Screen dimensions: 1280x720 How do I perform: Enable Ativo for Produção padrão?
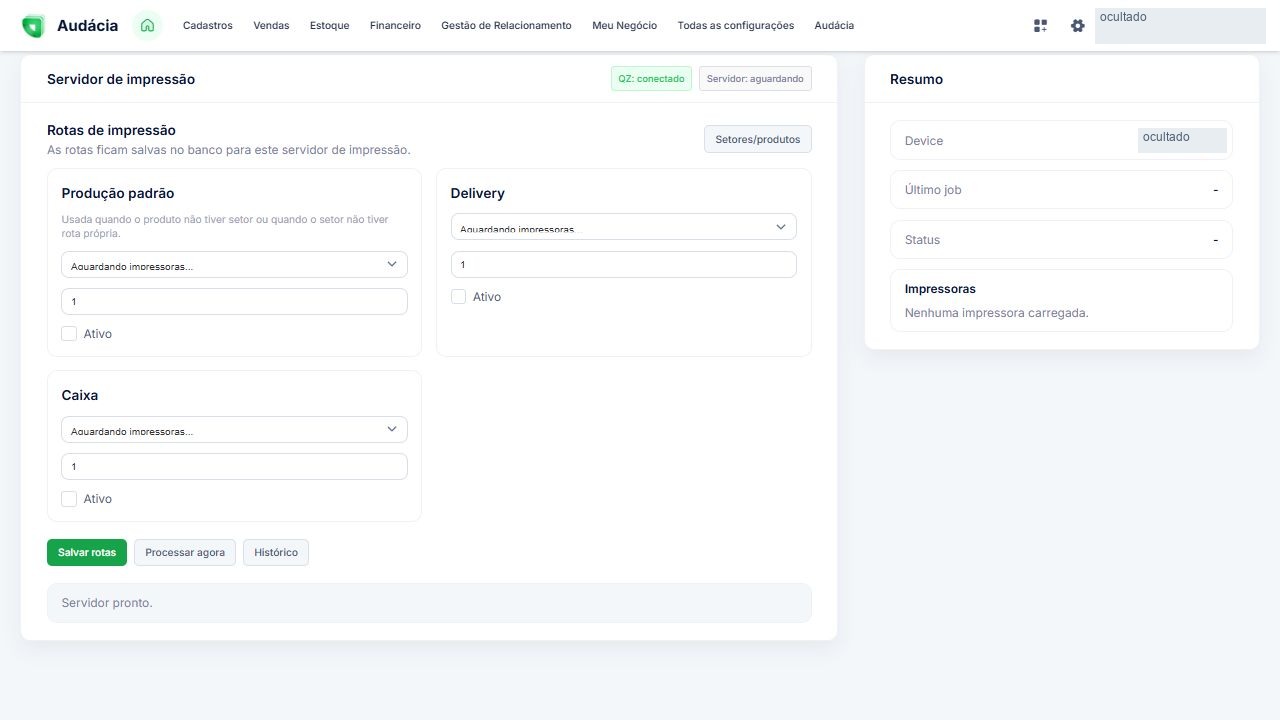[69, 334]
